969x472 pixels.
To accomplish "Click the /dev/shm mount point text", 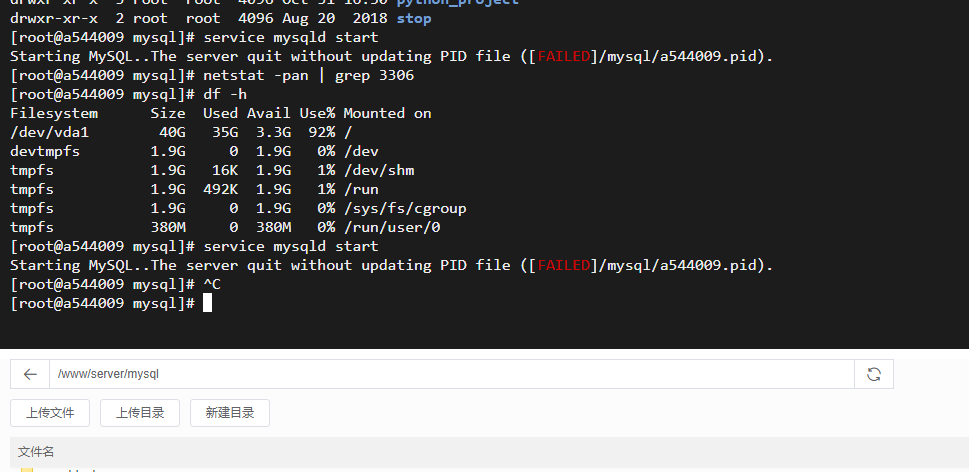I will pyautogui.click(x=379, y=171).
